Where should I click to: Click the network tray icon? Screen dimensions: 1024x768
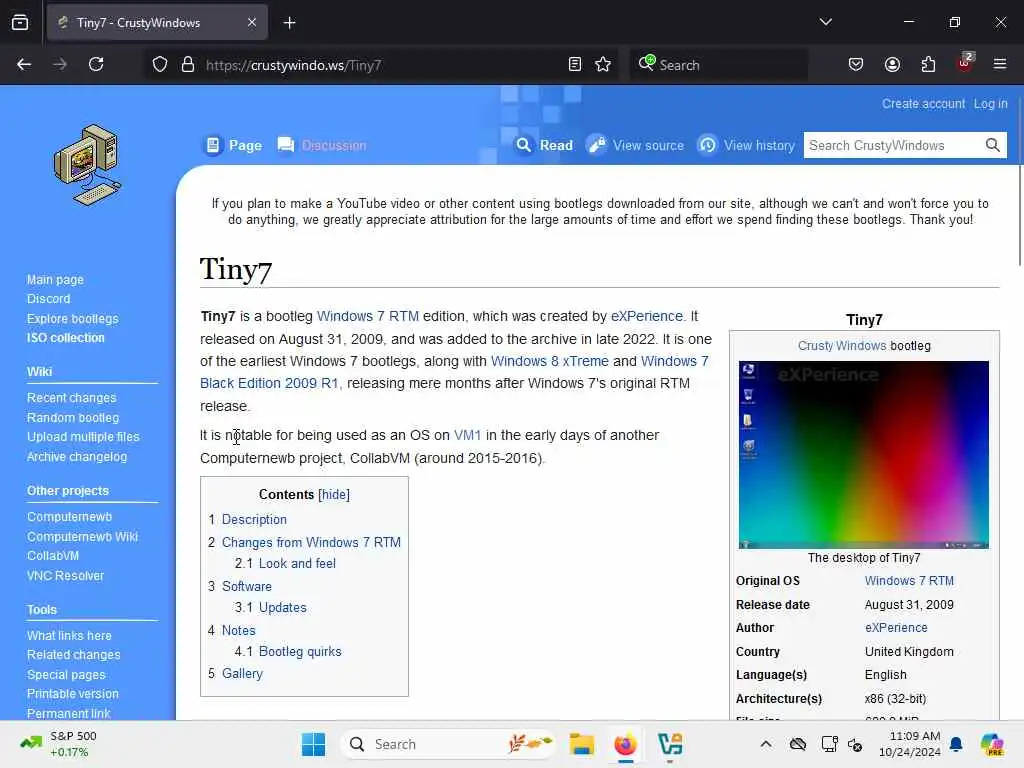tap(829, 744)
